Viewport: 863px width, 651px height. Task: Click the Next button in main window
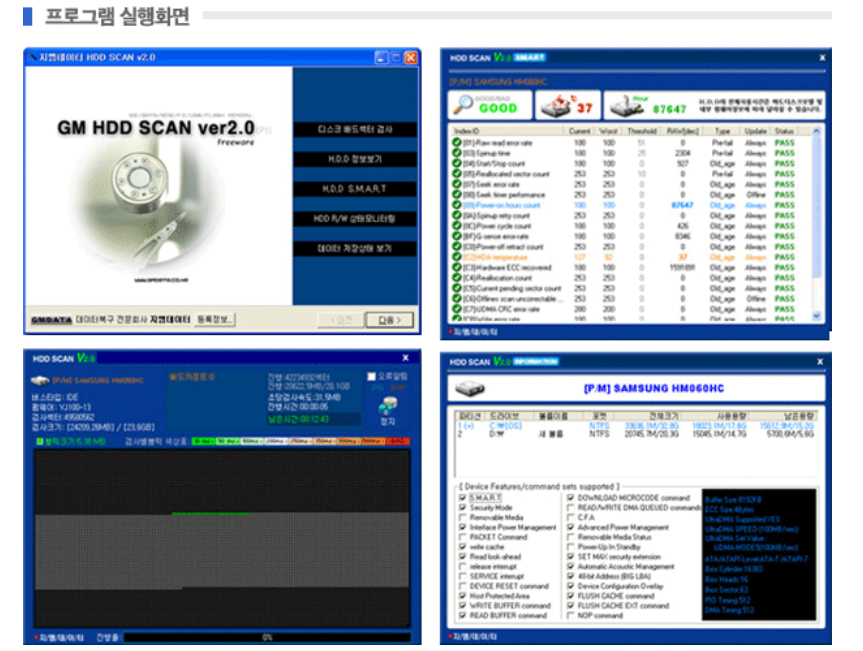click(x=390, y=320)
